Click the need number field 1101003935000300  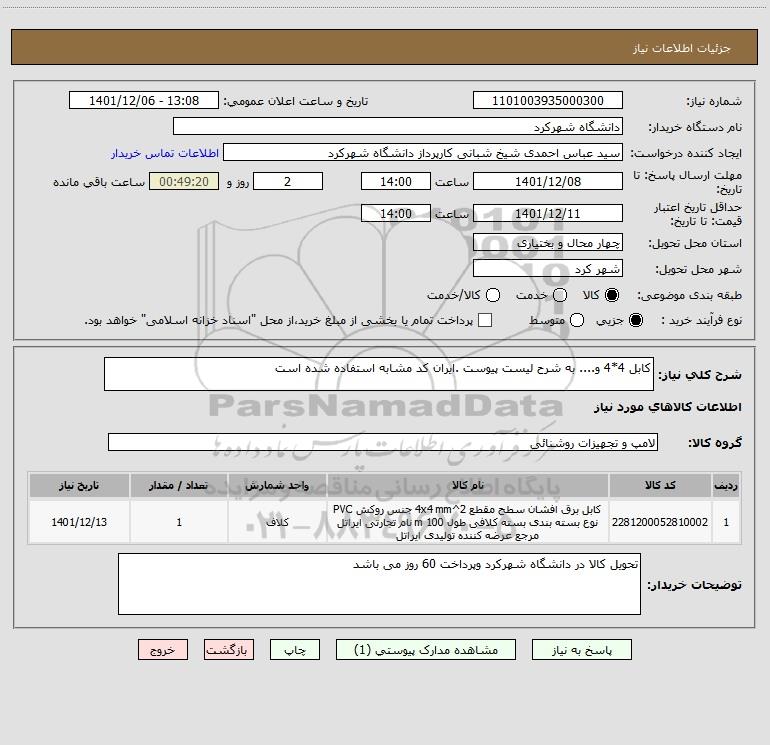coord(548,100)
